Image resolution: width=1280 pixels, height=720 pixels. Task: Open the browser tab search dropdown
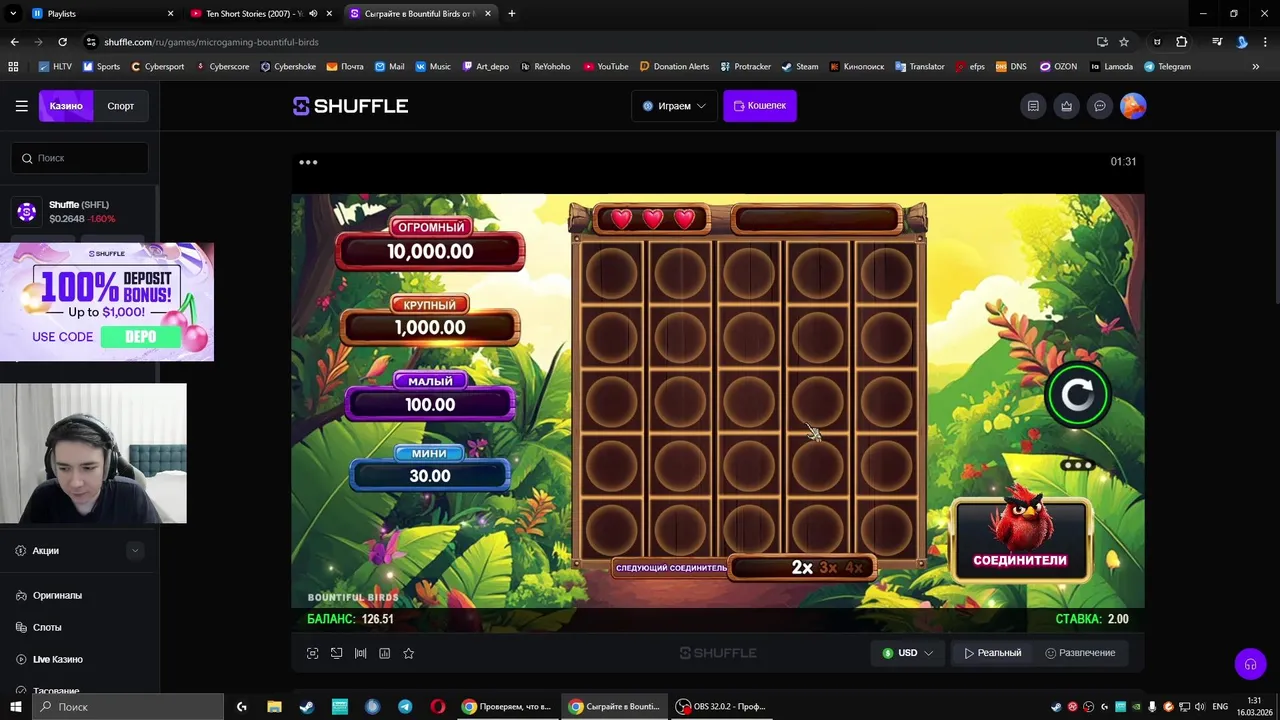14,13
